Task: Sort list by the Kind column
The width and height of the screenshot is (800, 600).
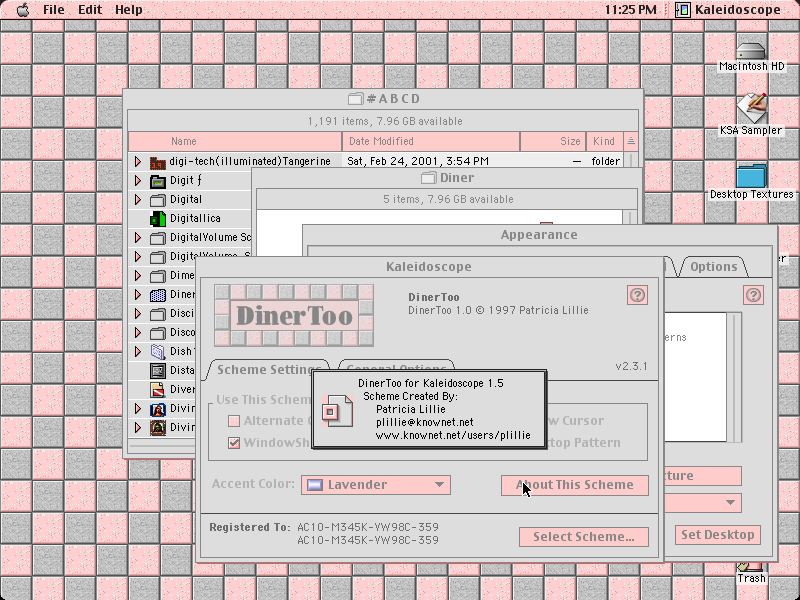Action: click(604, 141)
